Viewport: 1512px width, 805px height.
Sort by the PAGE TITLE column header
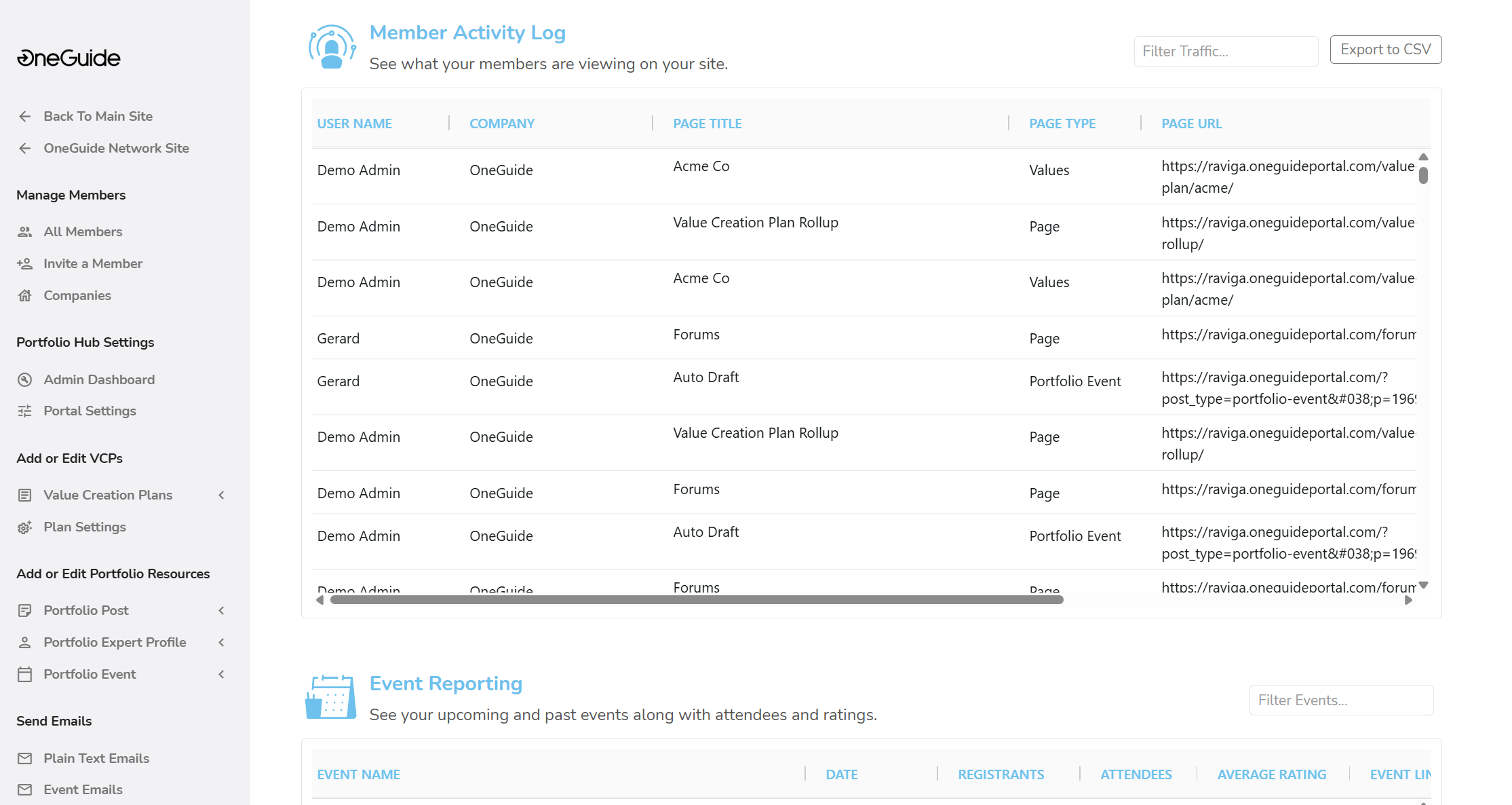pos(707,124)
